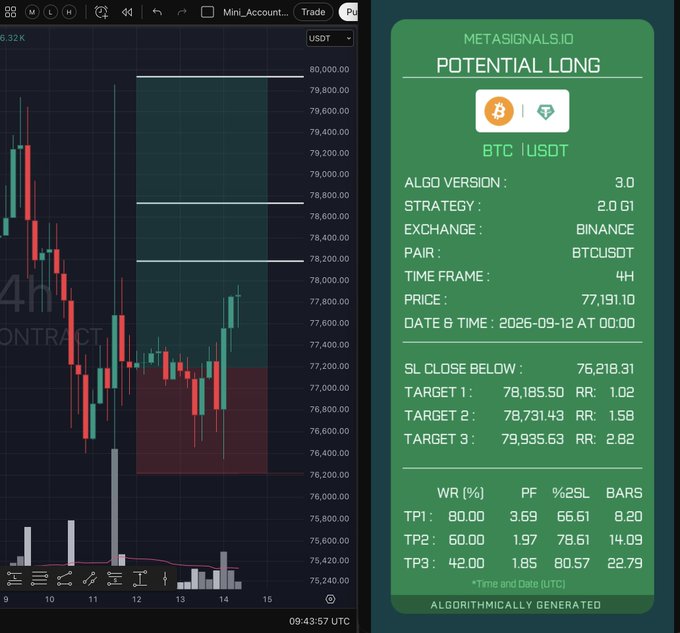Select the long position drawing tool
This screenshot has width=680, height=633.
point(14,578)
